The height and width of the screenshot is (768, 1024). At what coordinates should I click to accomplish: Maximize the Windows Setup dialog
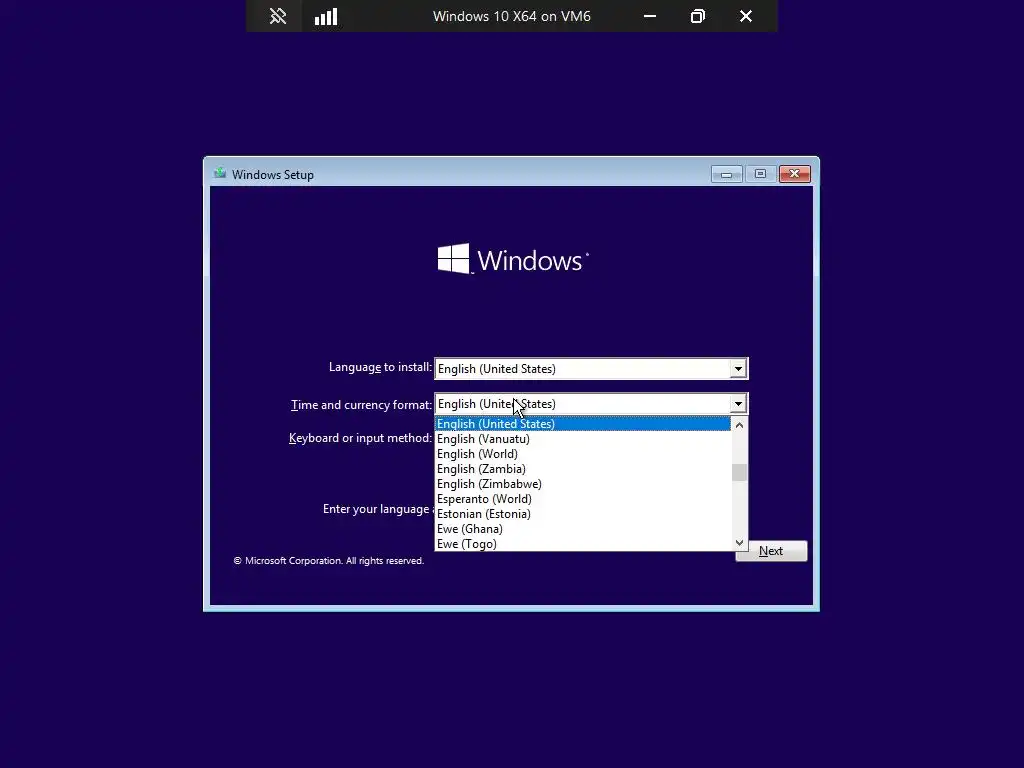point(760,174)
